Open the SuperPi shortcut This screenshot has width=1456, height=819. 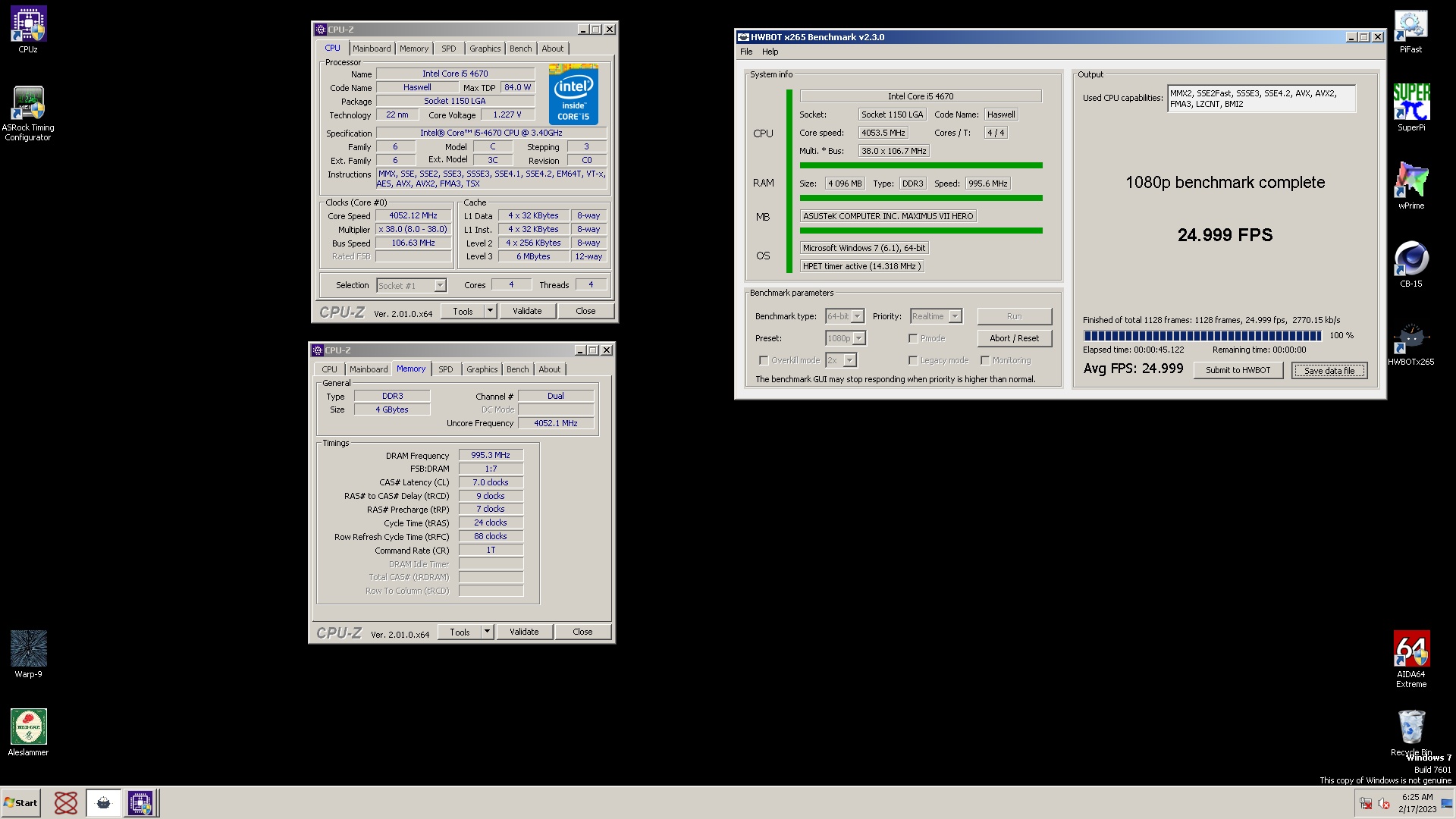(1410, 108)
